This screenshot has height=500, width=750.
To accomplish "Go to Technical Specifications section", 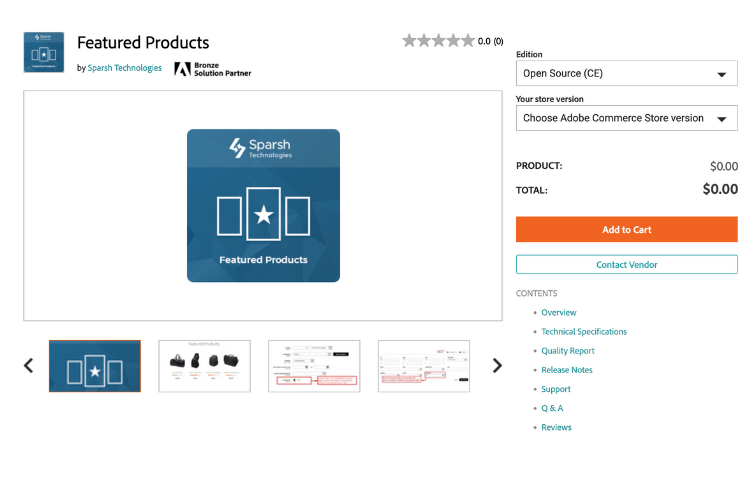I will (584, 332).
